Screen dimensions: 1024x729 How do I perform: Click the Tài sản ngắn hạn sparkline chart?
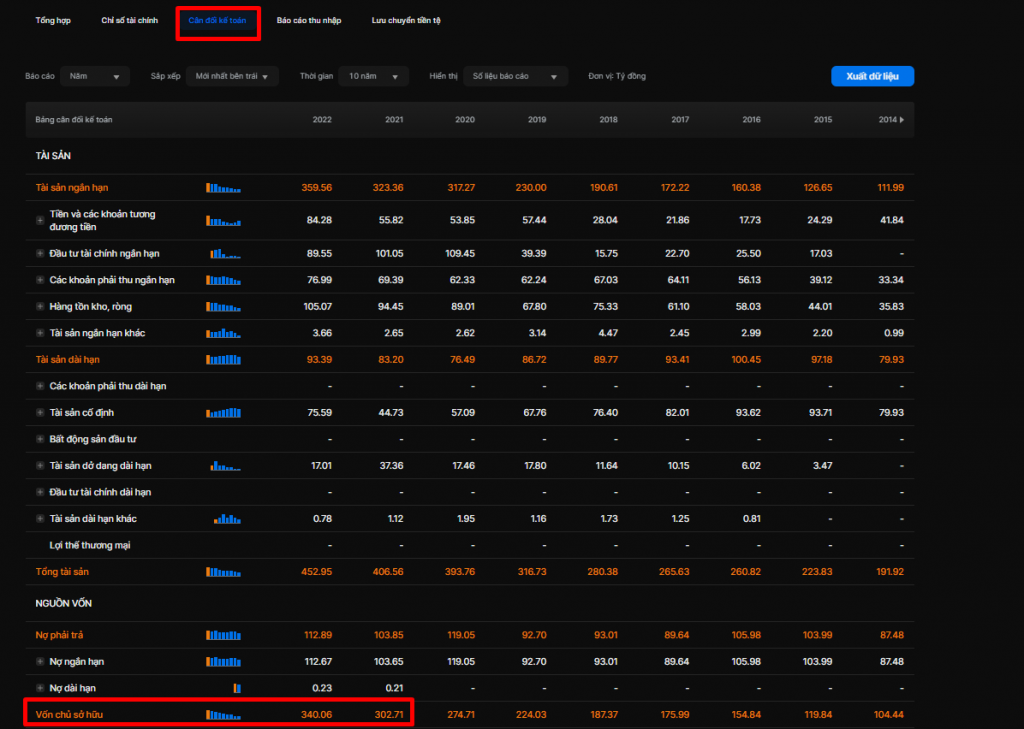223,188
